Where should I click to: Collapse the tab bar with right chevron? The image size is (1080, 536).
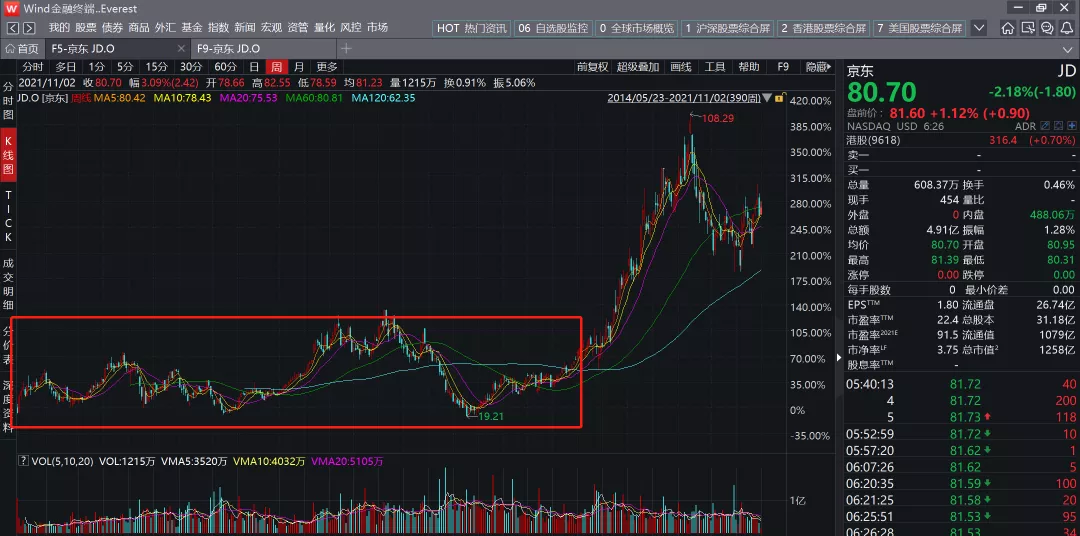coord(1070,49)
